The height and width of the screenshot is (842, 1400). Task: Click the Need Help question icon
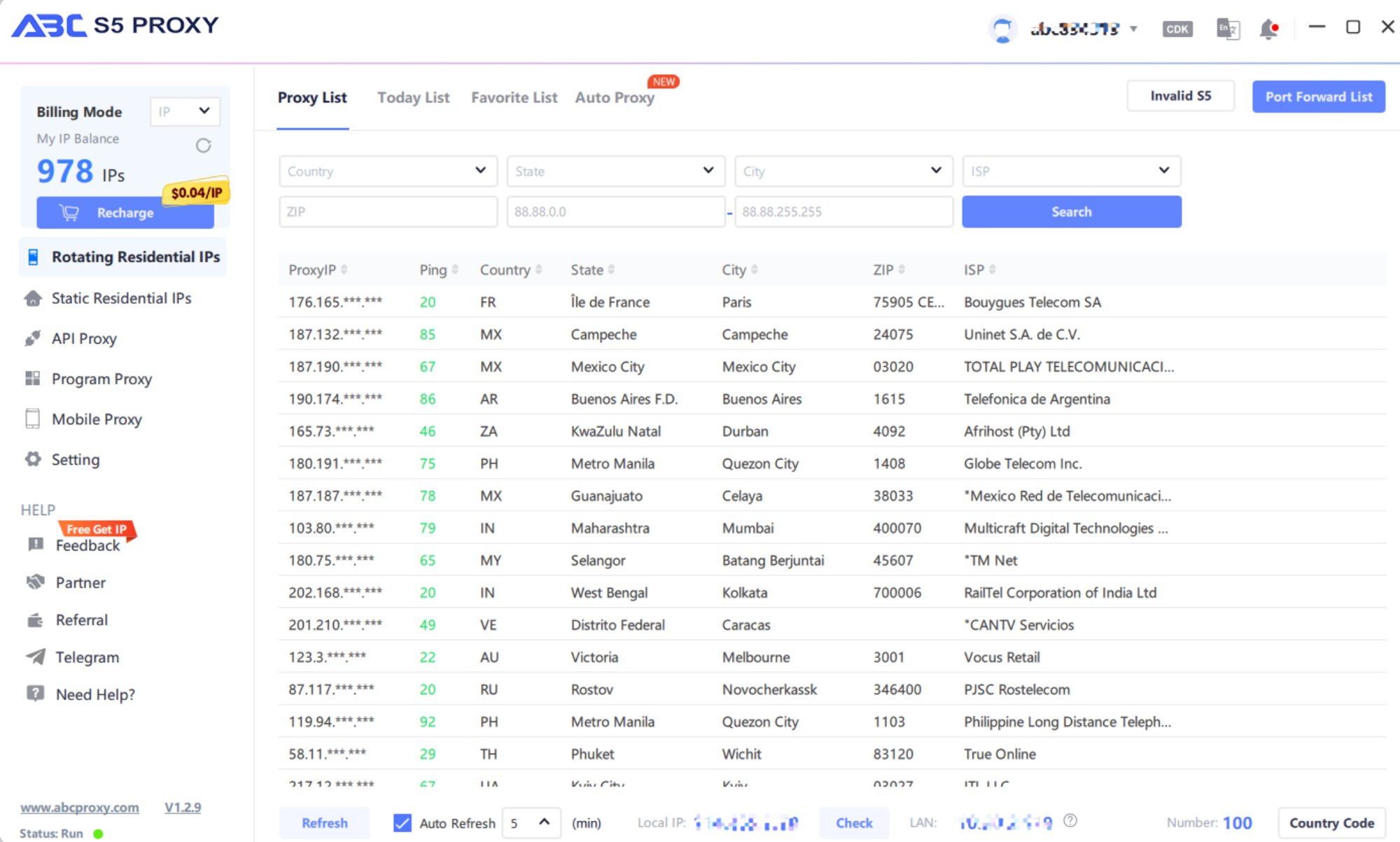35,694
